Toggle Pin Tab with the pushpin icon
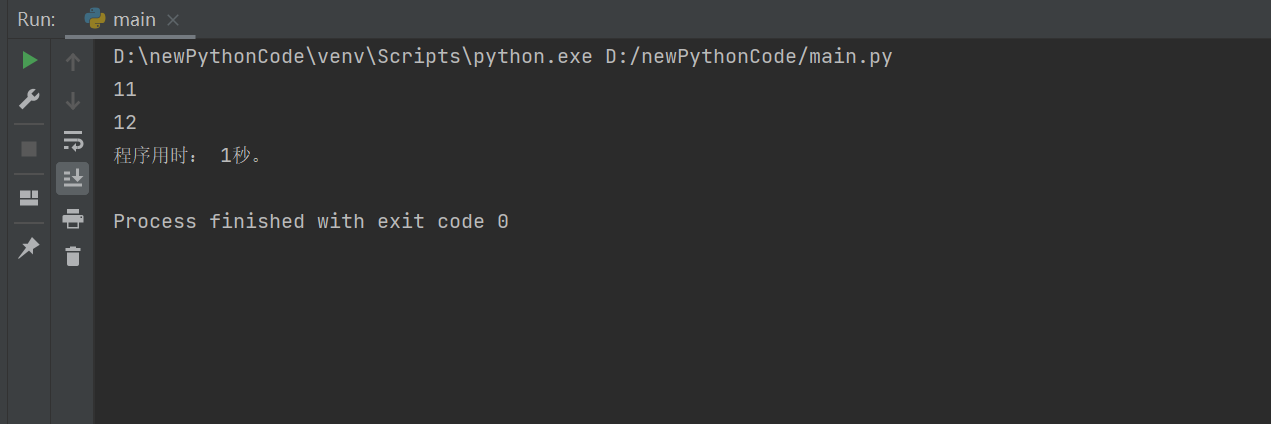The image size is (1271, 424). tap(29, 247)
